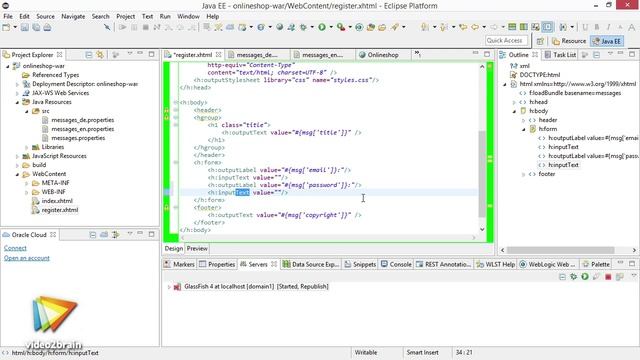Viewport: 640px width, 360px height.
Task: Switch to the Onlineshop browser tab
Action: click(x=378, y=55)
